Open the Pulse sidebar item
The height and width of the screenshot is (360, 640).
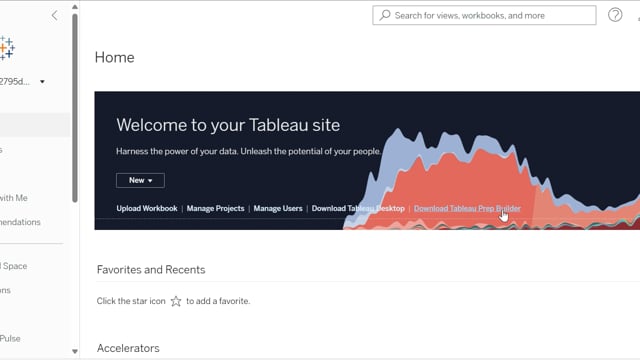pos(10,338)
